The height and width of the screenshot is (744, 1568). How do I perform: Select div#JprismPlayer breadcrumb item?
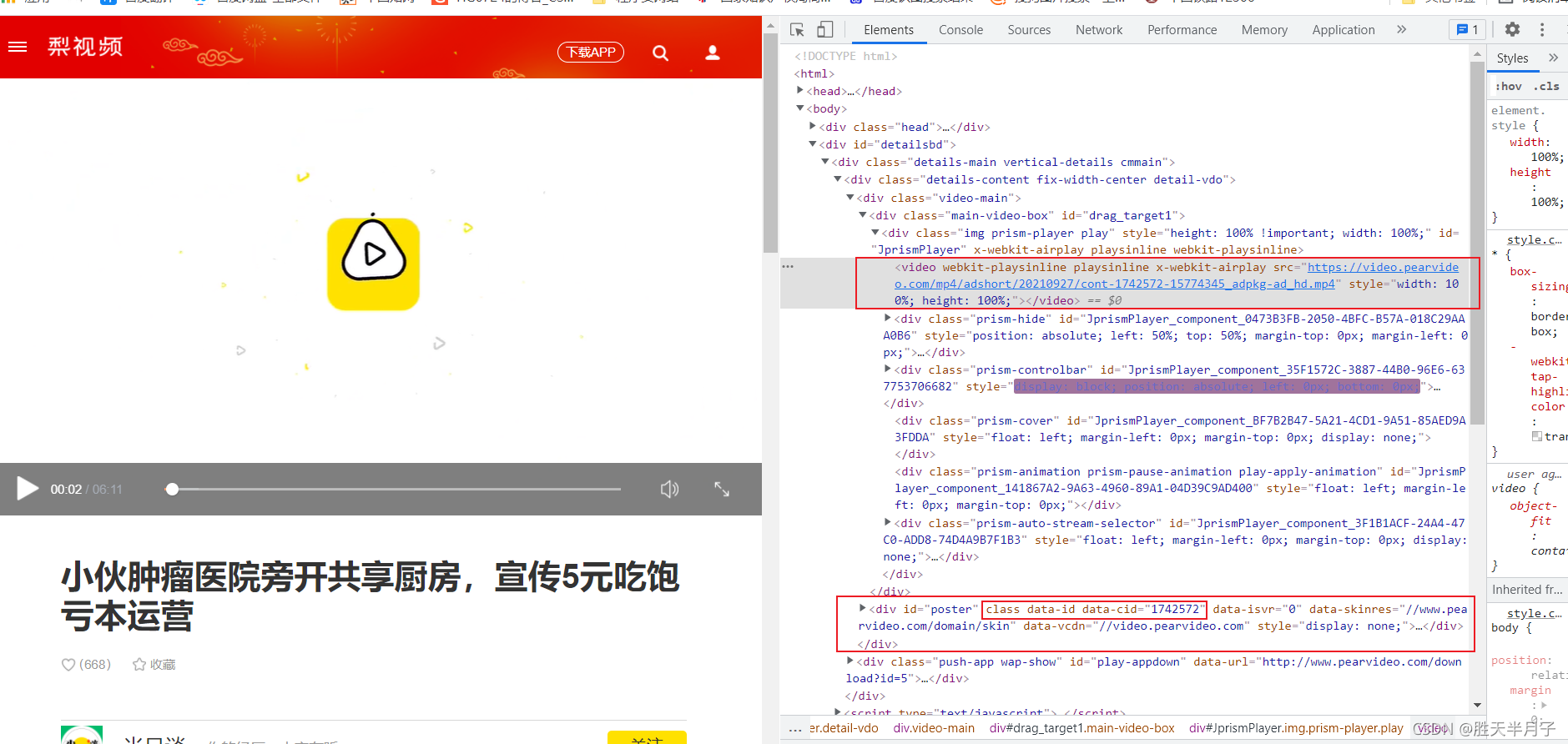click(1296, 728)
